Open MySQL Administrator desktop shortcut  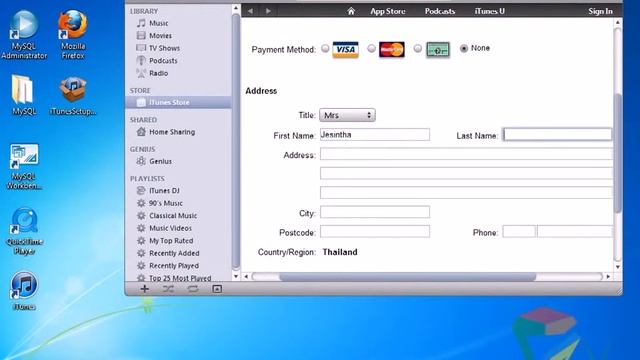click(24, 35)
